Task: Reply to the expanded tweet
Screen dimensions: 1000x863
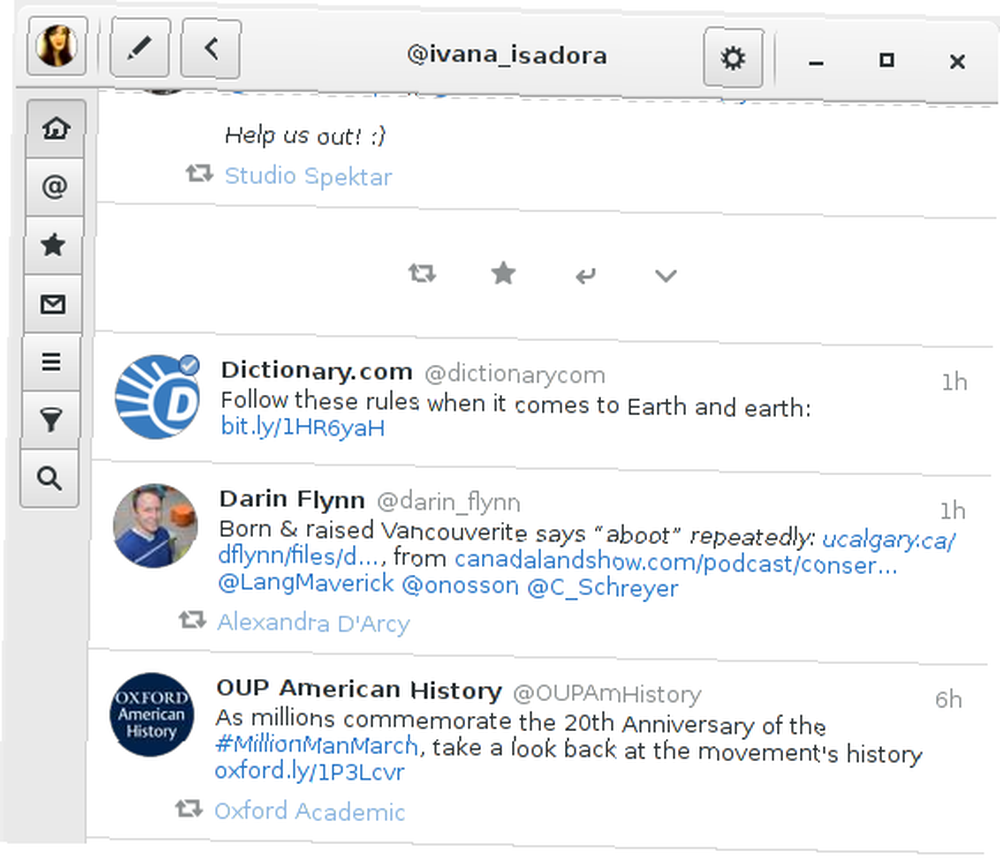Action: [x=585, y=276]
